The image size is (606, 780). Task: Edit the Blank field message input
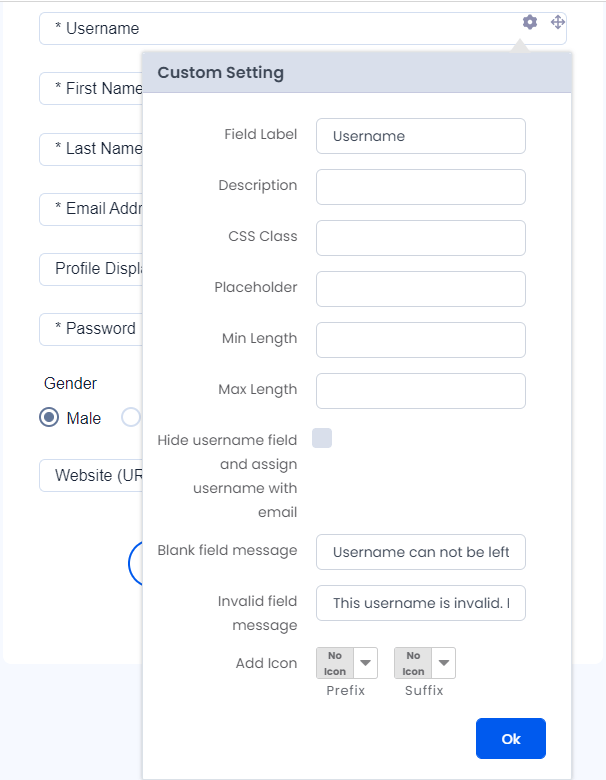coord(421,552)
